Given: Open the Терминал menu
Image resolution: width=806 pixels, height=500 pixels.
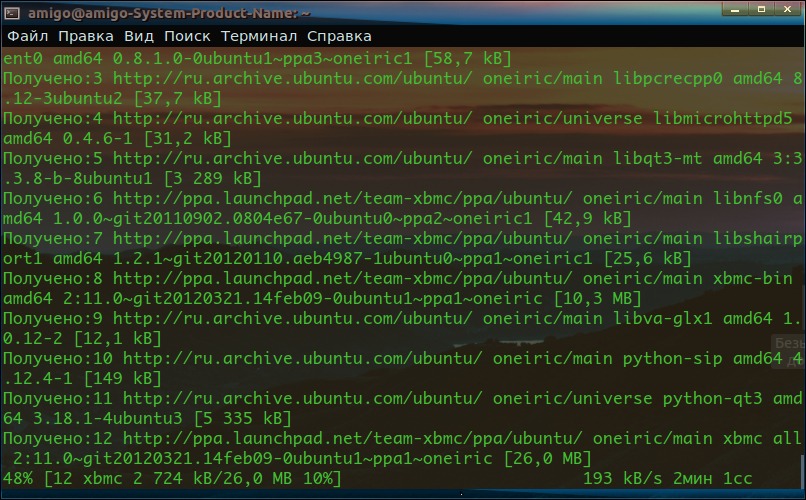Looking at the screenshot, I should point(259,36).
